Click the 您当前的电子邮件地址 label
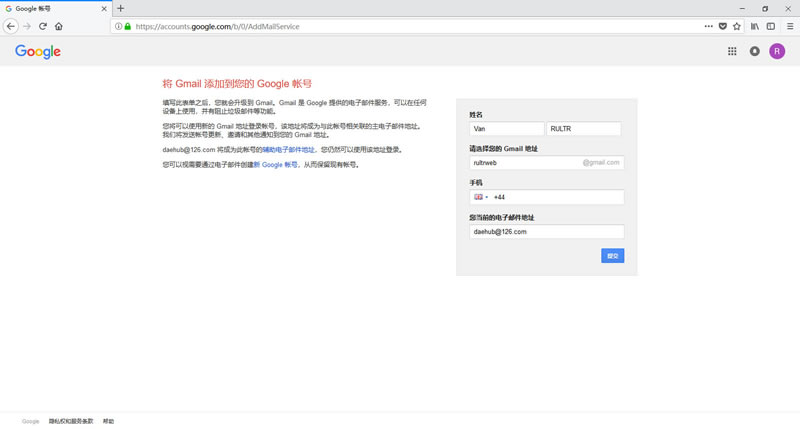 502,217
